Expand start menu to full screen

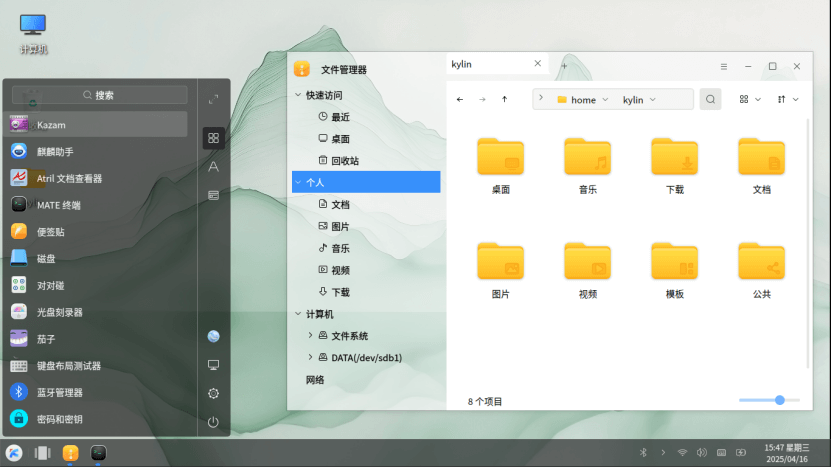(213, 99)
